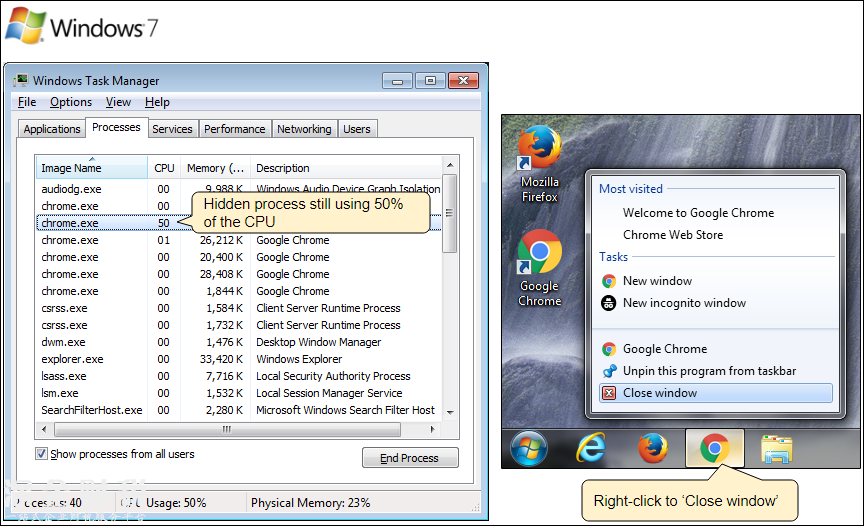Click the Chrome icon on the taskbar

click(715, 448)
